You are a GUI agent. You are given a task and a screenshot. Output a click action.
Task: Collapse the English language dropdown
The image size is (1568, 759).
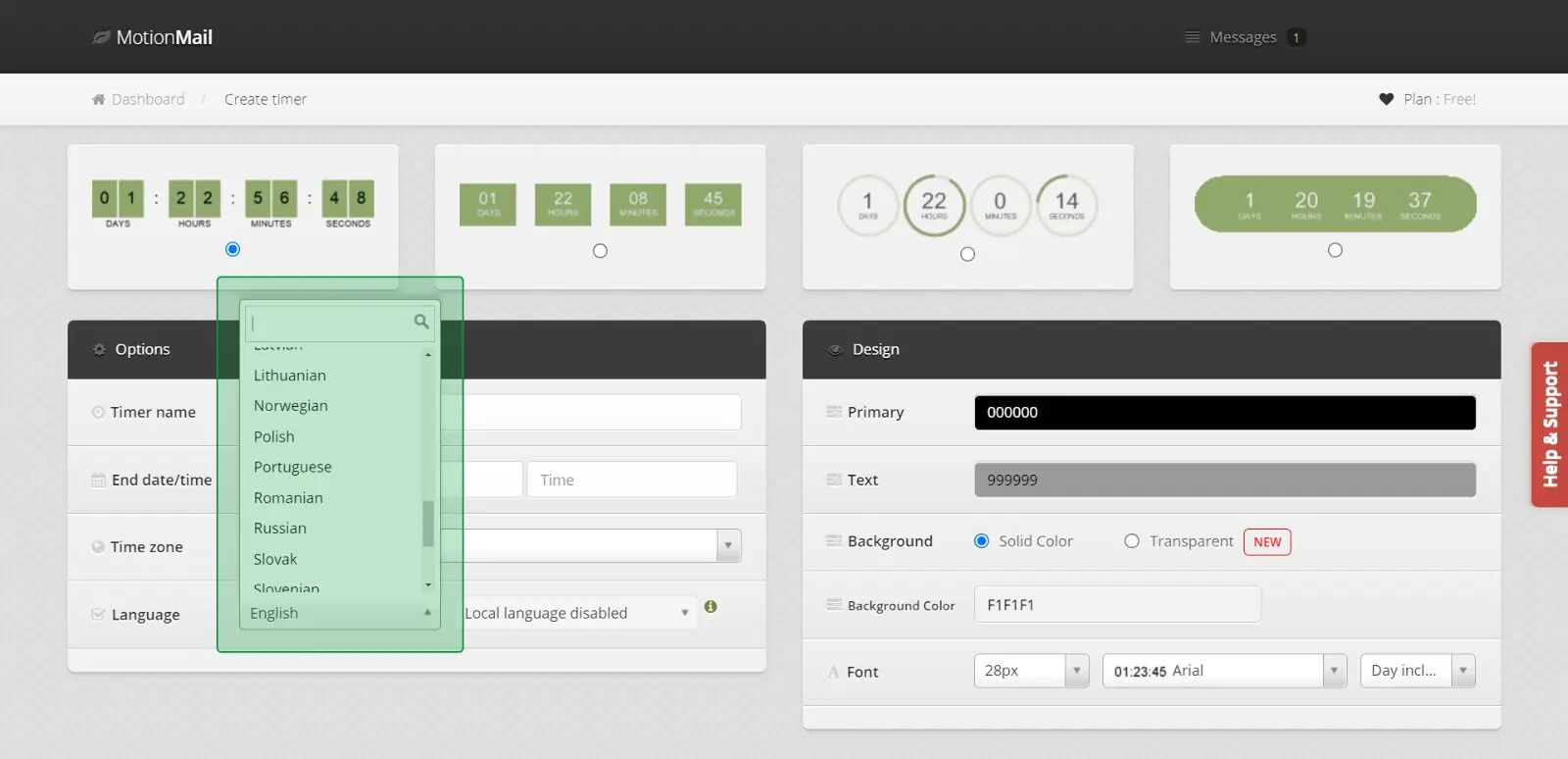click(339, 613)
